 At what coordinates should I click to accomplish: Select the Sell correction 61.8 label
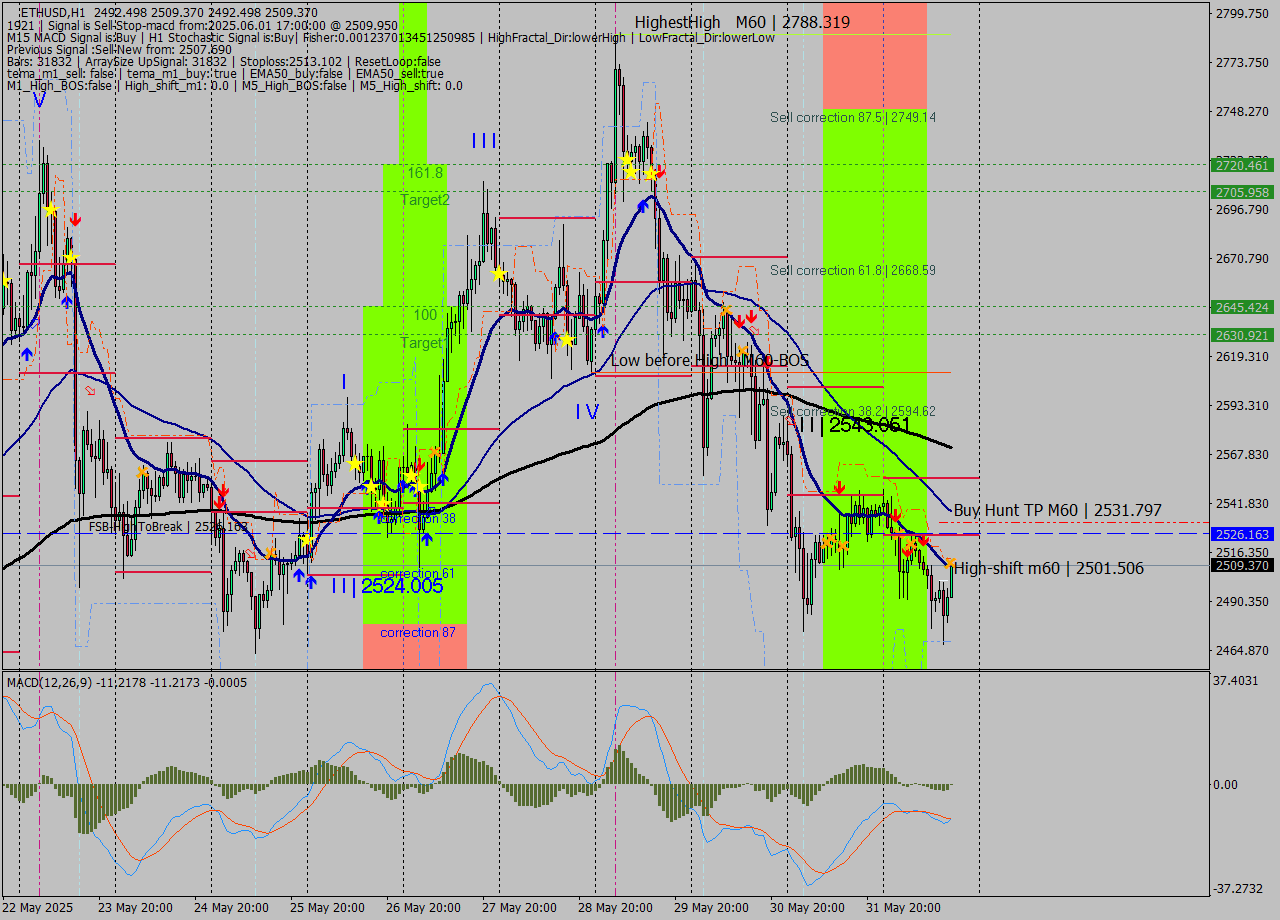click(x=852, y=270)
